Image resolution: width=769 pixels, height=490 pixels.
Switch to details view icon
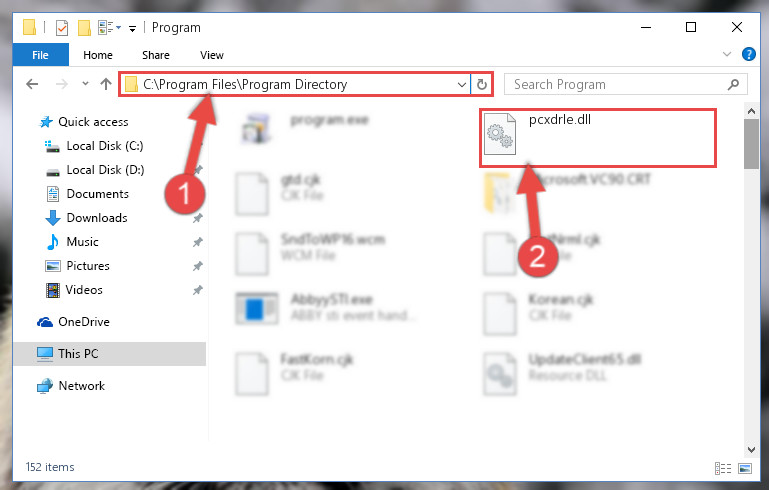[x=723, y=468]
